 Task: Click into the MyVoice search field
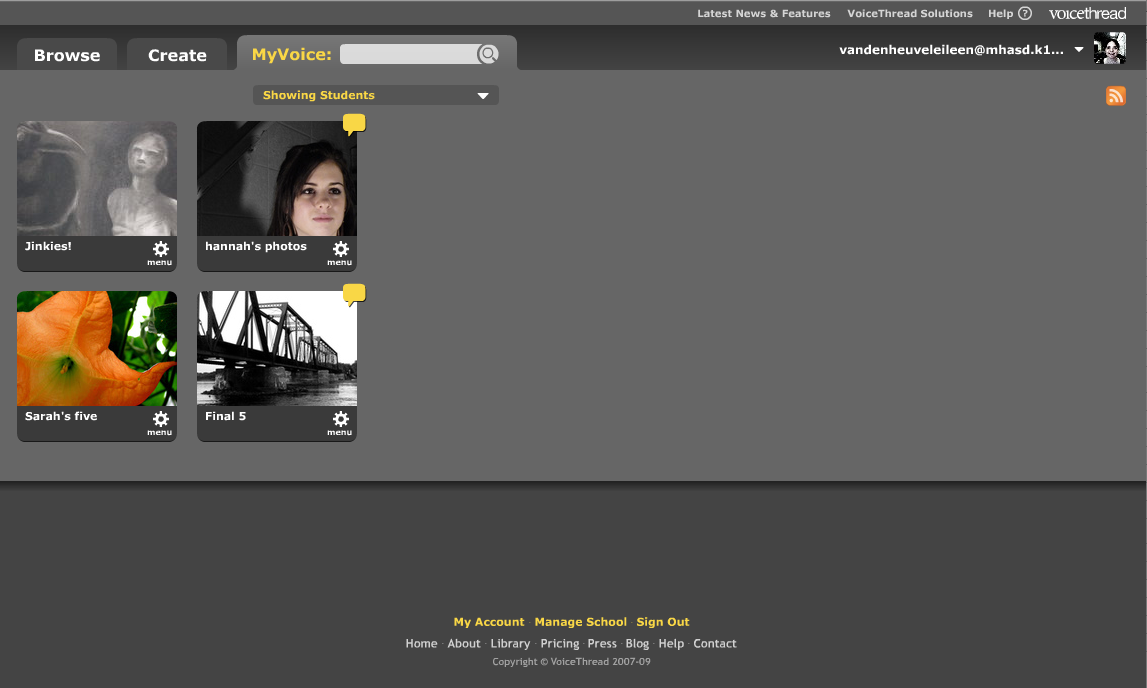pyautogui.click(x=408, y=54)
